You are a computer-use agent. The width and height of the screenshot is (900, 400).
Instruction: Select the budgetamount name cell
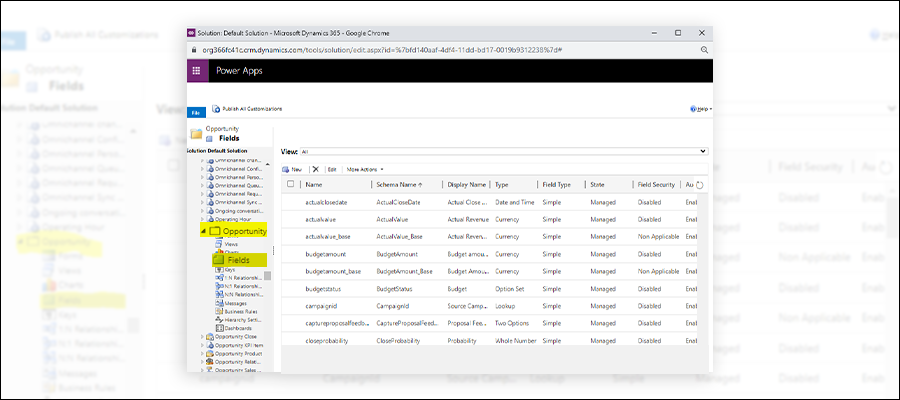tap(325, 254)
